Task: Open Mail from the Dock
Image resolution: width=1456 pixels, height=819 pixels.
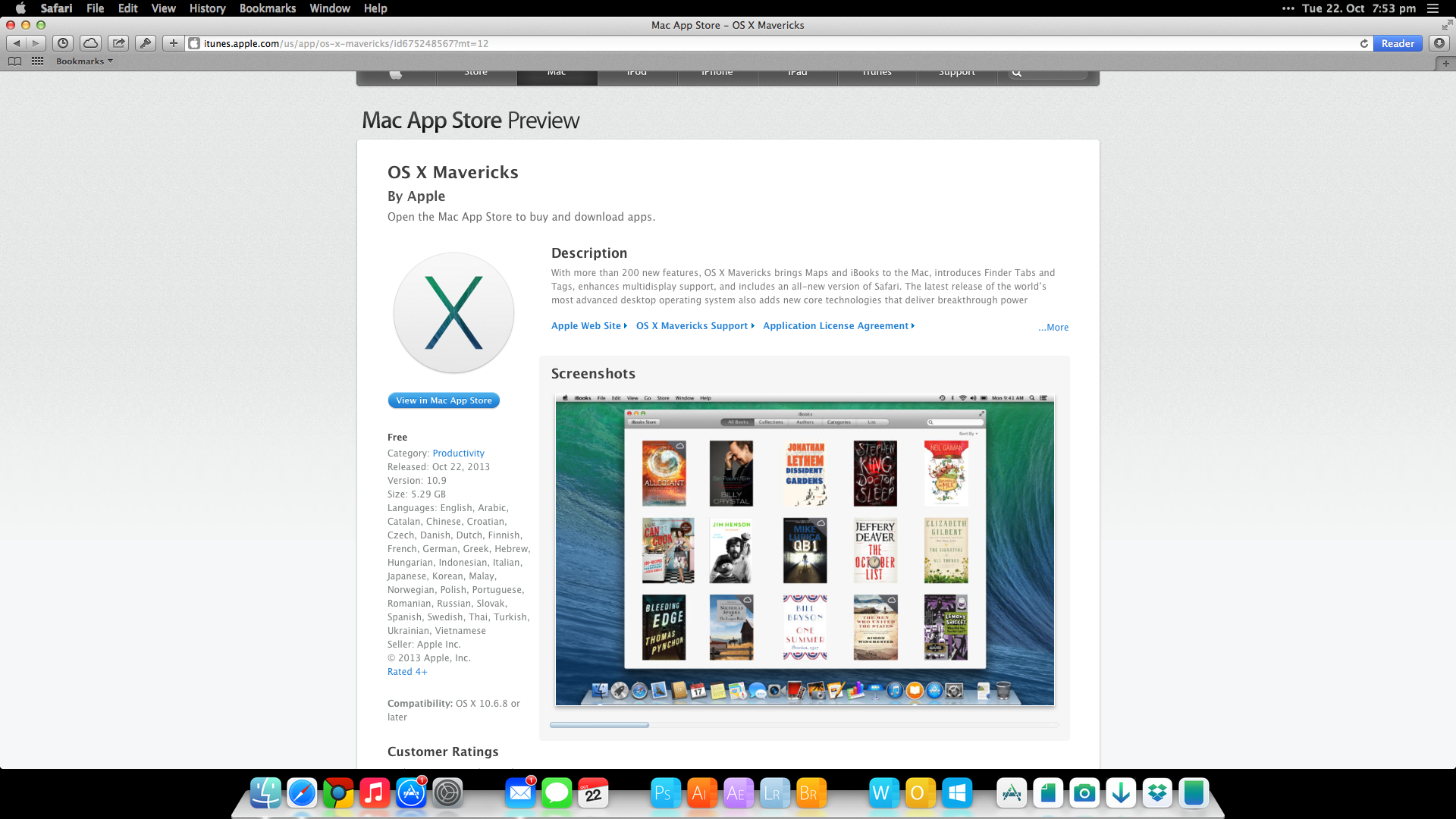Action: [520, 793]
